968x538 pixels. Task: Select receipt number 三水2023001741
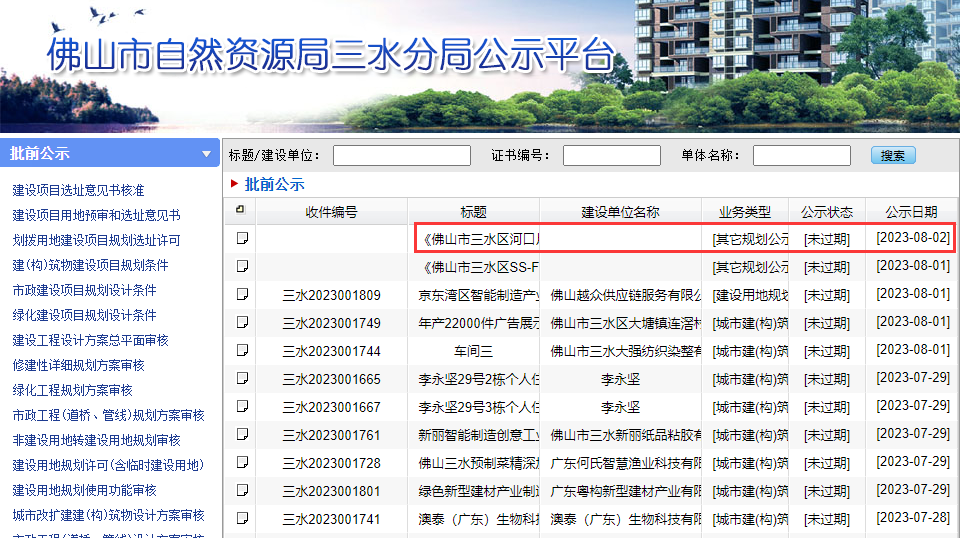pos(332,519)
